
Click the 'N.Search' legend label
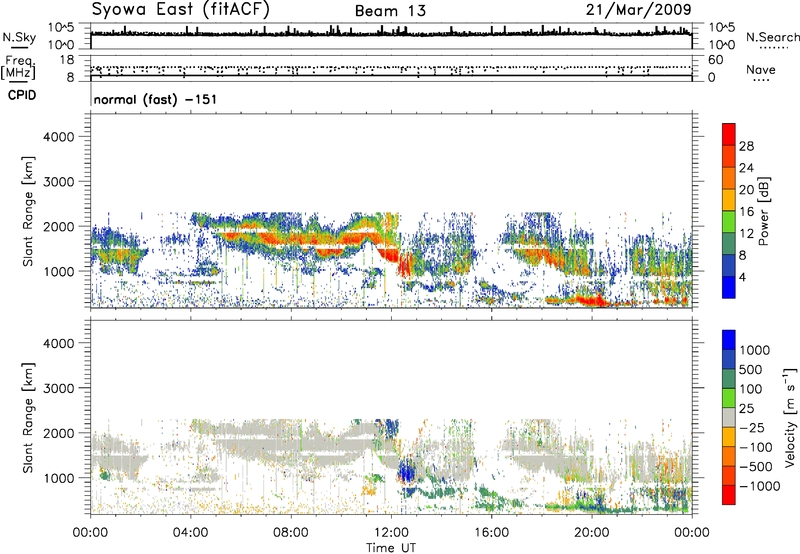click(772, 37)
